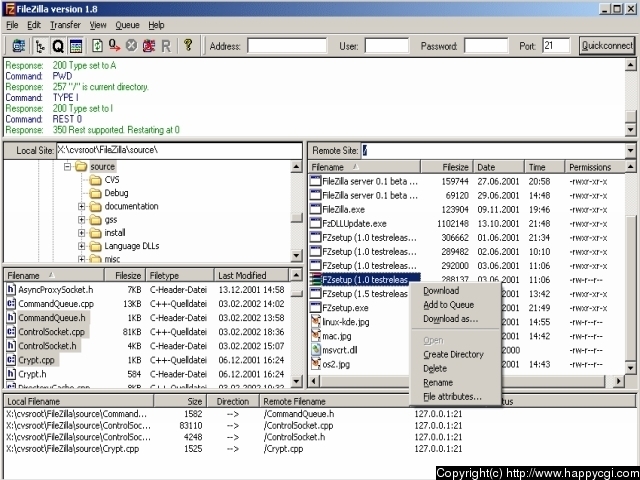Click the red disconnect toolbar icon
The height and width of the screenshot is (480, 640).
point(149,46)
